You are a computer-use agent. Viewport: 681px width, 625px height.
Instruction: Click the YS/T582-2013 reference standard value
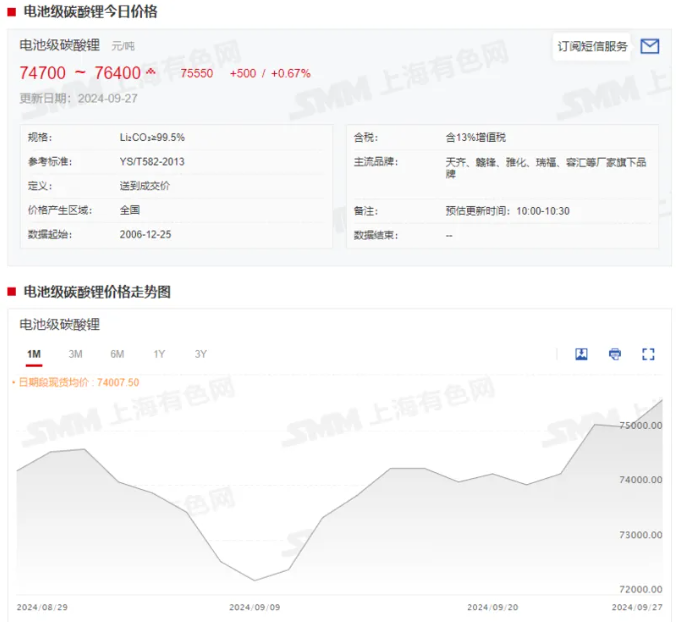[152, 161]
